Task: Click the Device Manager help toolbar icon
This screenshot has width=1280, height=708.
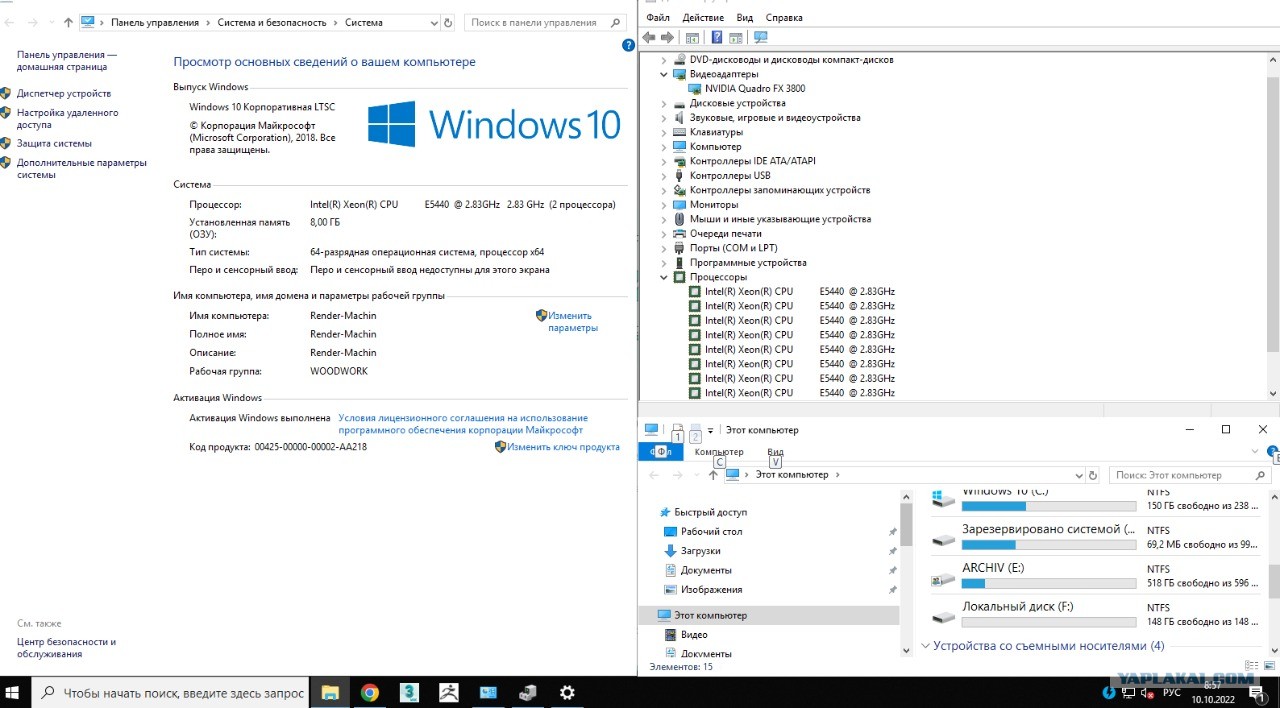Action: tap(716, 38)
